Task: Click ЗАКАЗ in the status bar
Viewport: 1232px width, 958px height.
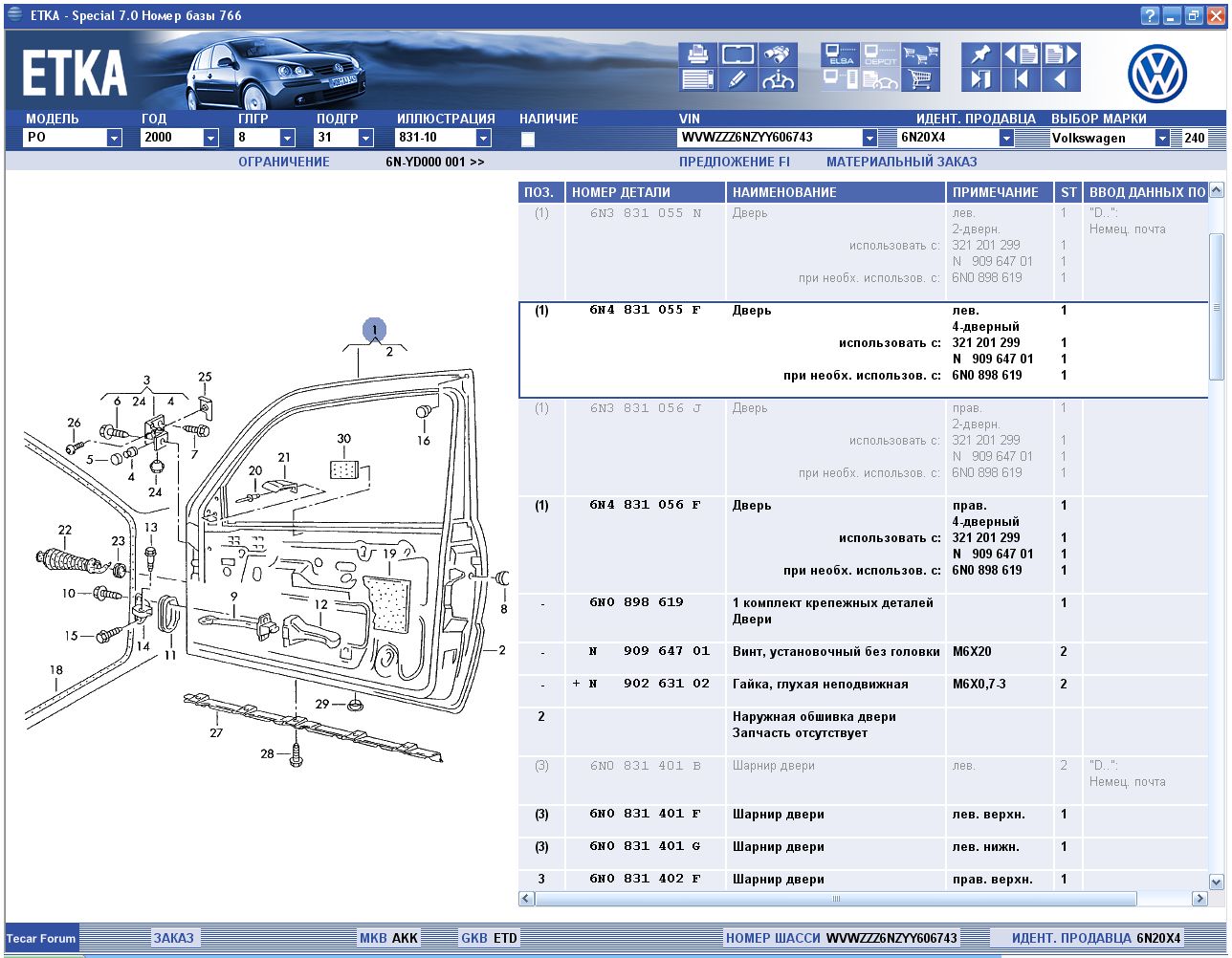Action: (173, 938)
